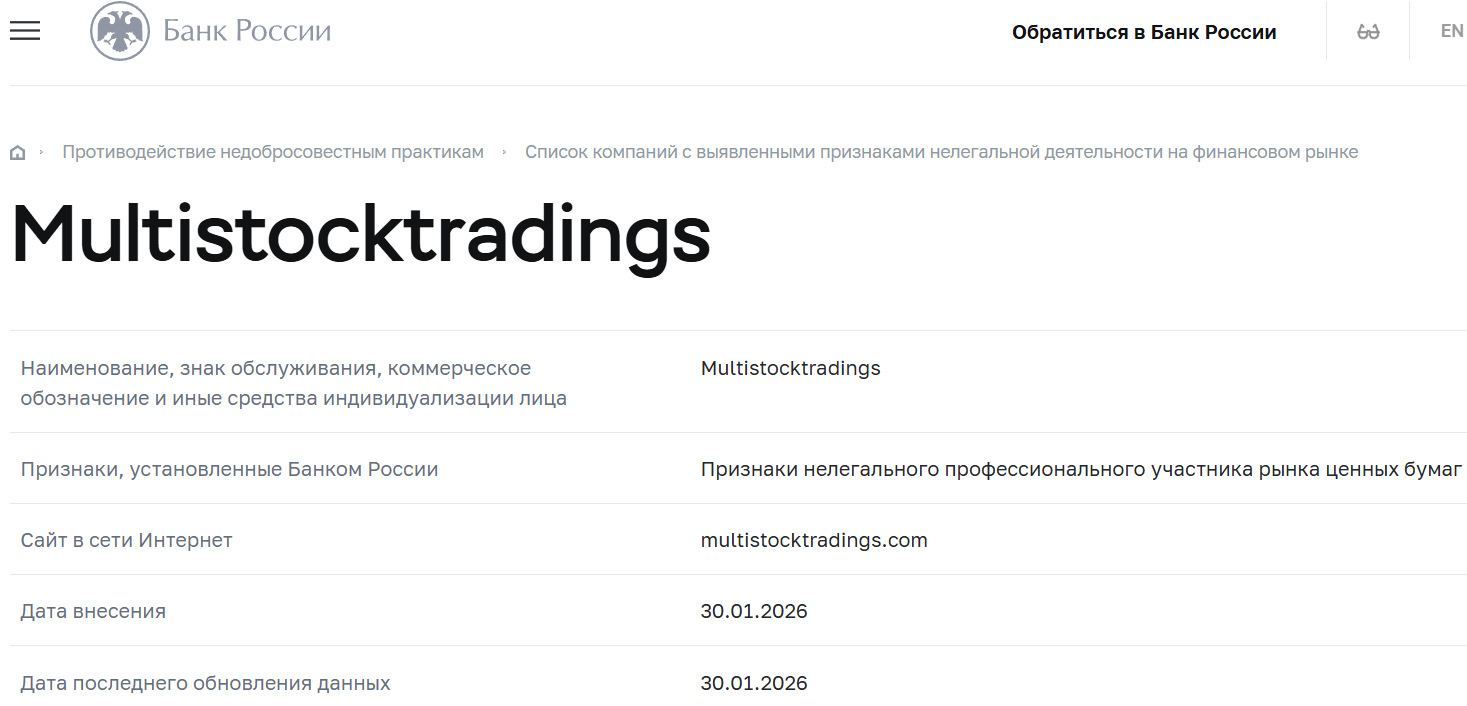Open breadcrumb 'Противодействие недобросовестным практикам'
The height and width of the screenshot is (706, 1467).
[273, 151]
